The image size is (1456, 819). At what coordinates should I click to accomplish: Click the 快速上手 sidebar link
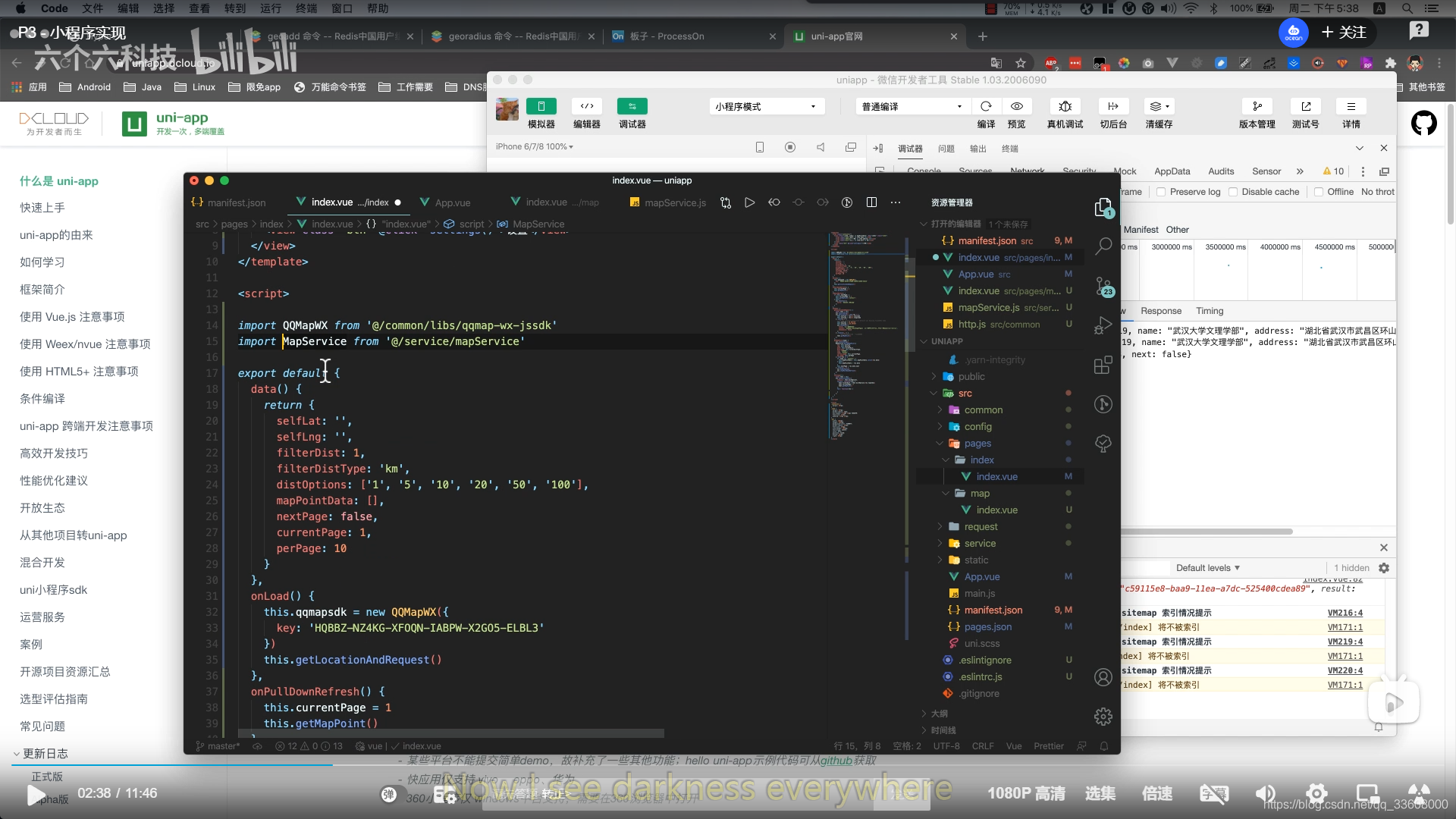[42, 208]
